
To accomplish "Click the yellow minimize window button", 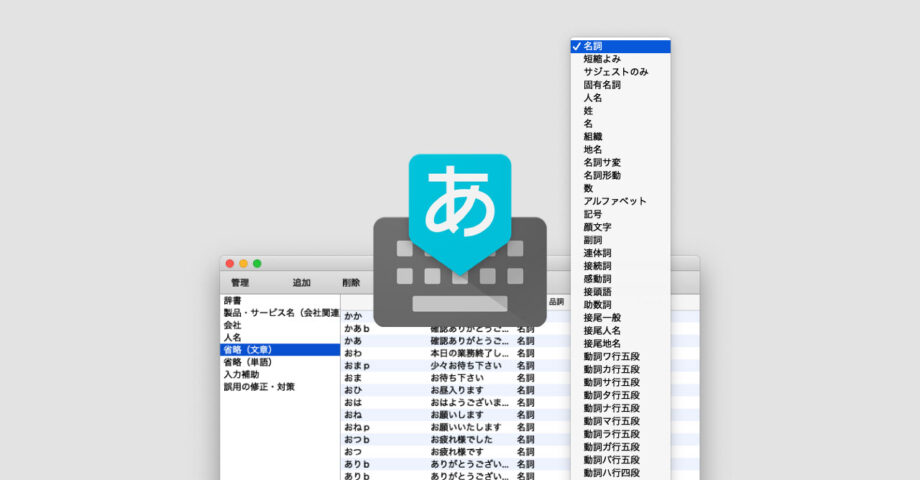I will [243, 263].
